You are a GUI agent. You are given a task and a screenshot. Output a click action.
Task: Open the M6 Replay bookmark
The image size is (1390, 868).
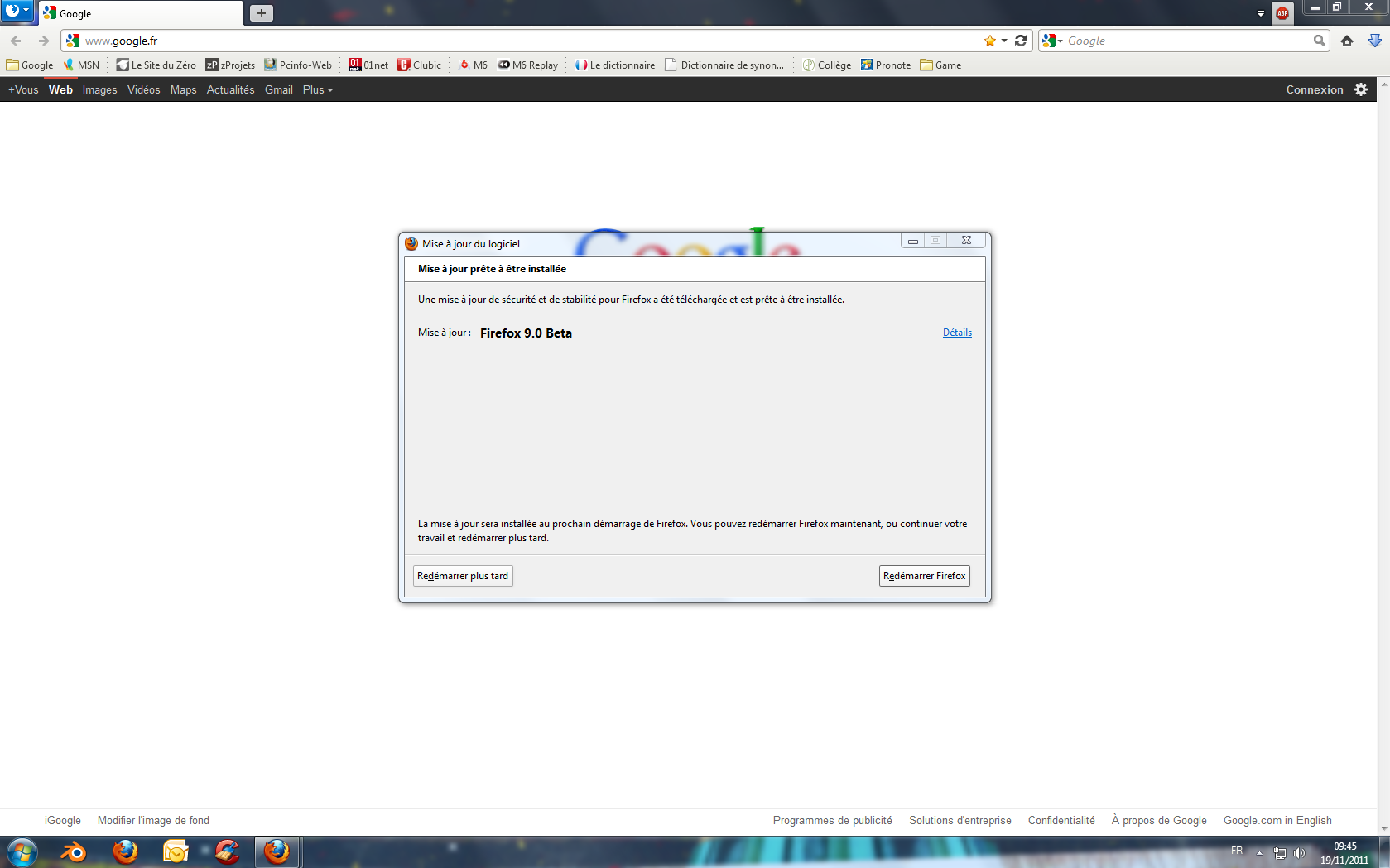click(x=528, y=65)
